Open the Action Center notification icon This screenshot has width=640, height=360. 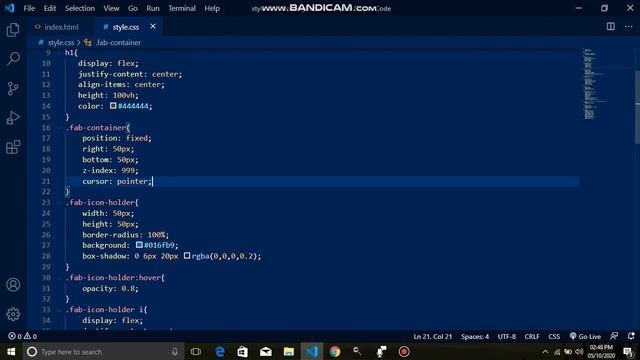pyautogui.click(x=629, y=351)
